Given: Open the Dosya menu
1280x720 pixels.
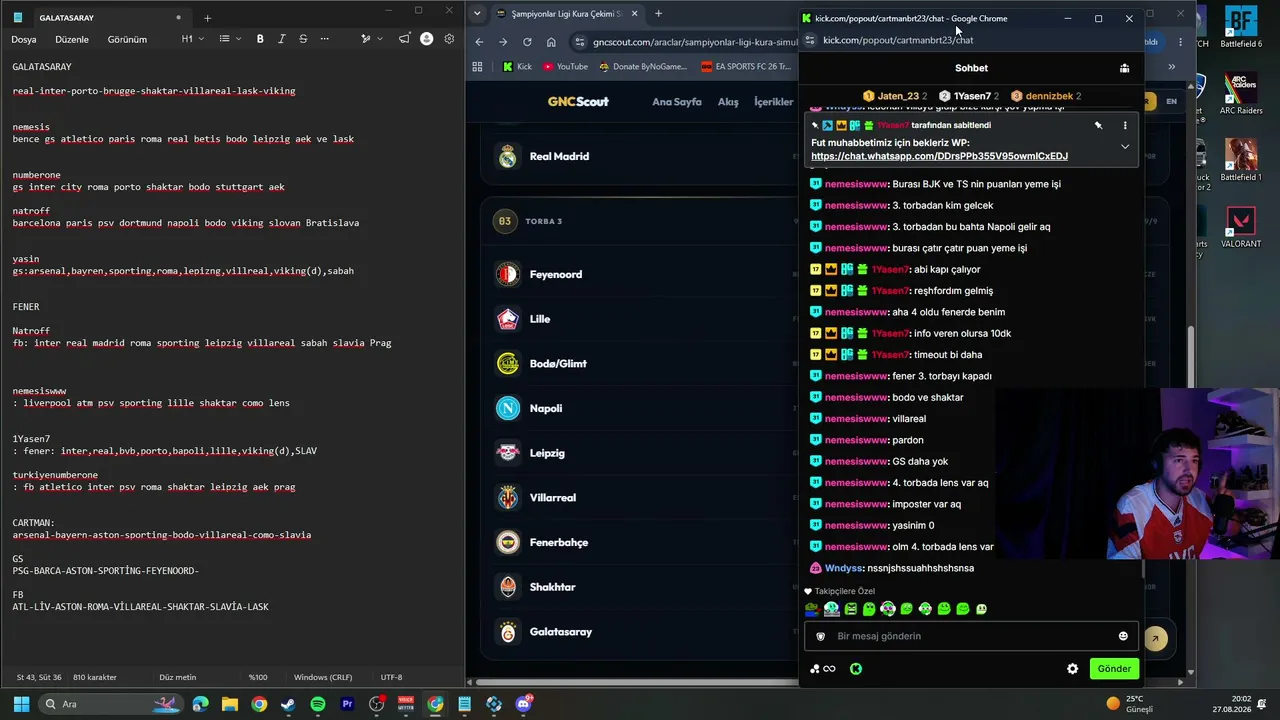Looking at the screenshot, I should [x=24, y=39].
